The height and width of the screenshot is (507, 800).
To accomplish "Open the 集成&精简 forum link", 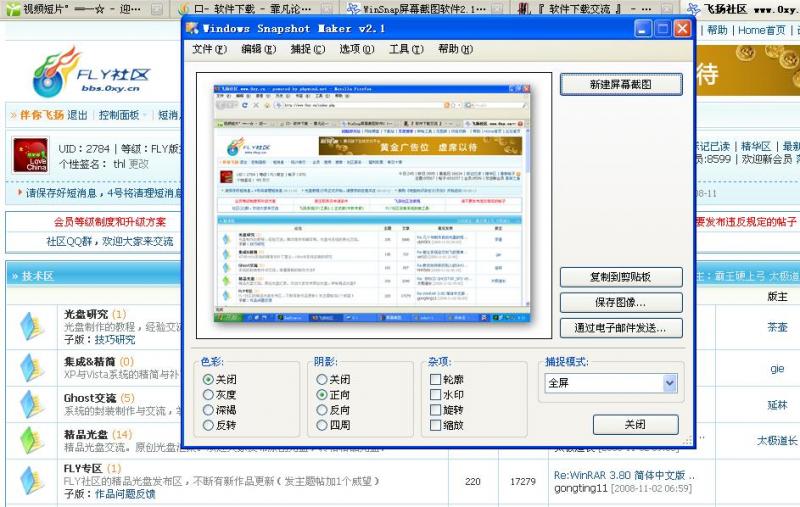I will point(89,362).
